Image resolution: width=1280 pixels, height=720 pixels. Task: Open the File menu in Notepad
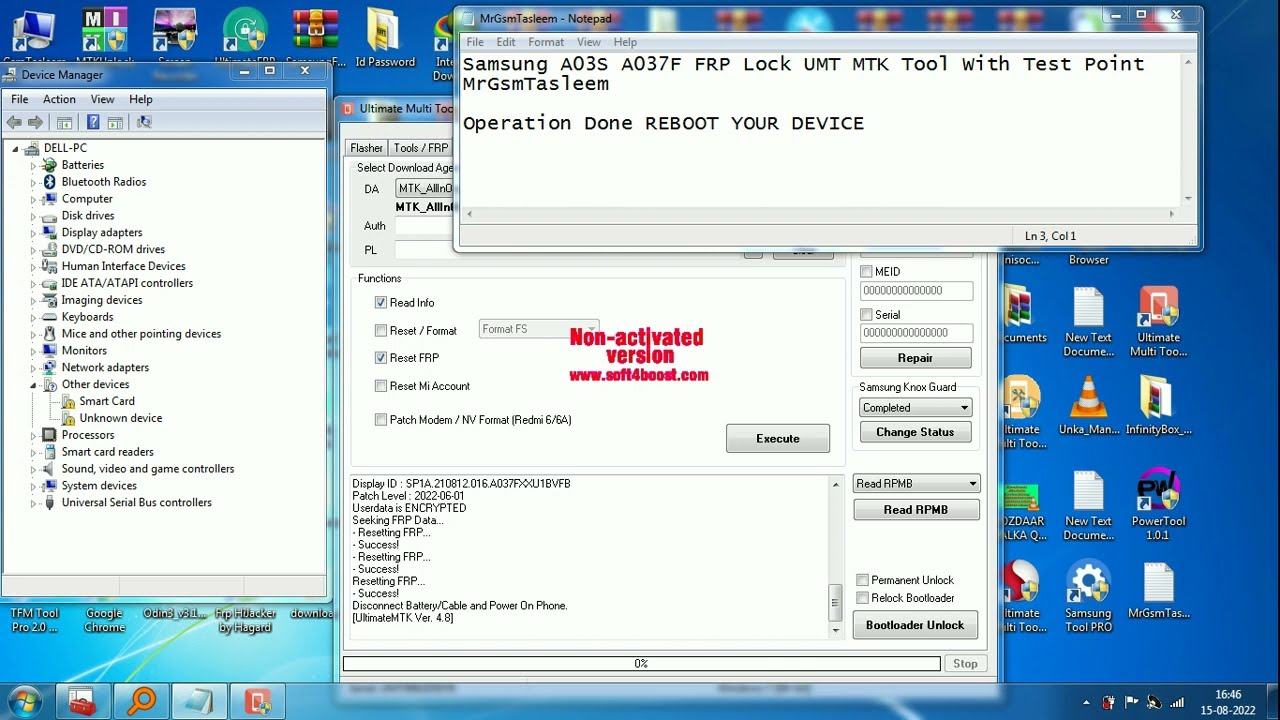pyautogui.click(x=475, y=42)
